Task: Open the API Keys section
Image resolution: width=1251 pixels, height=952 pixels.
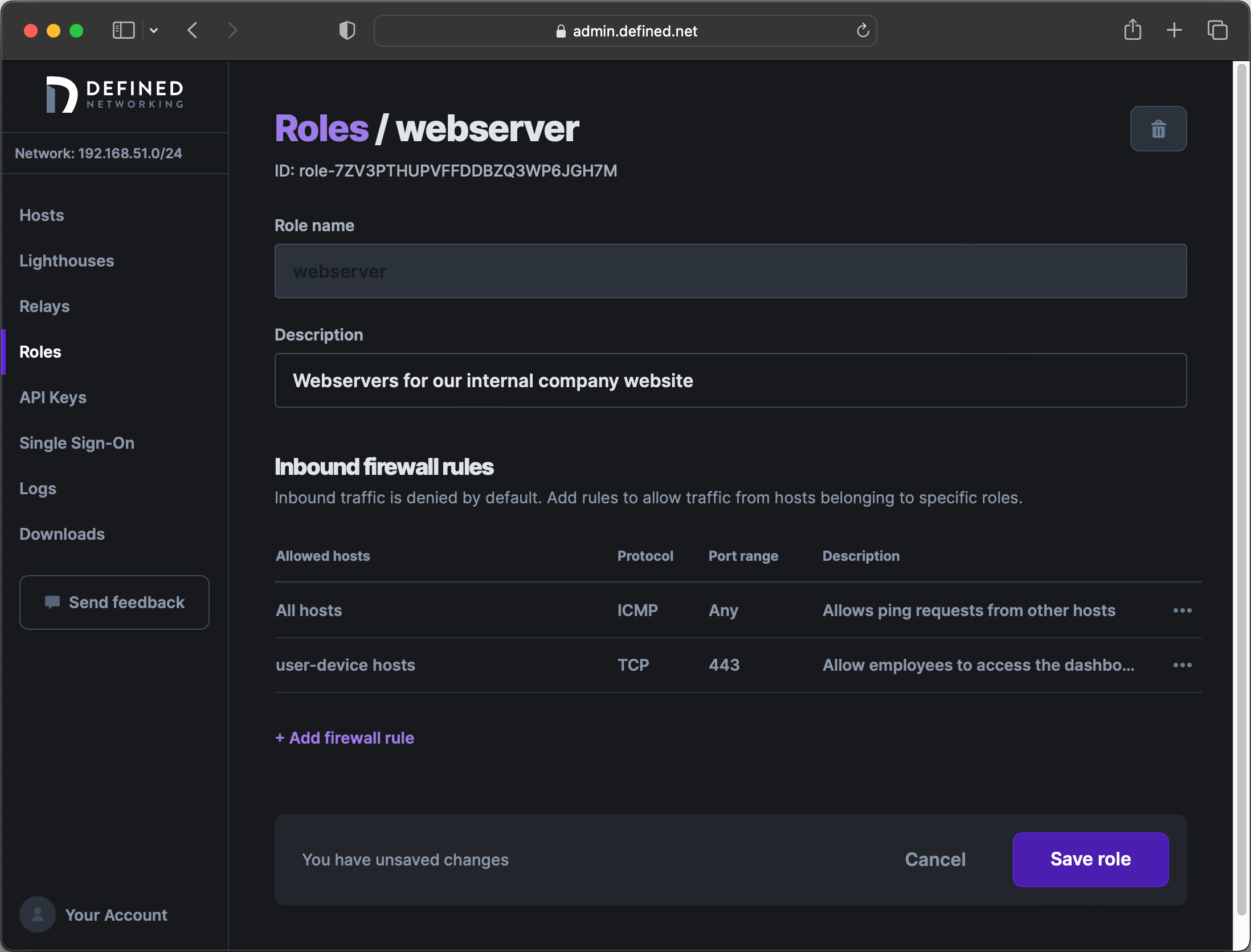Action: point(53,397)
